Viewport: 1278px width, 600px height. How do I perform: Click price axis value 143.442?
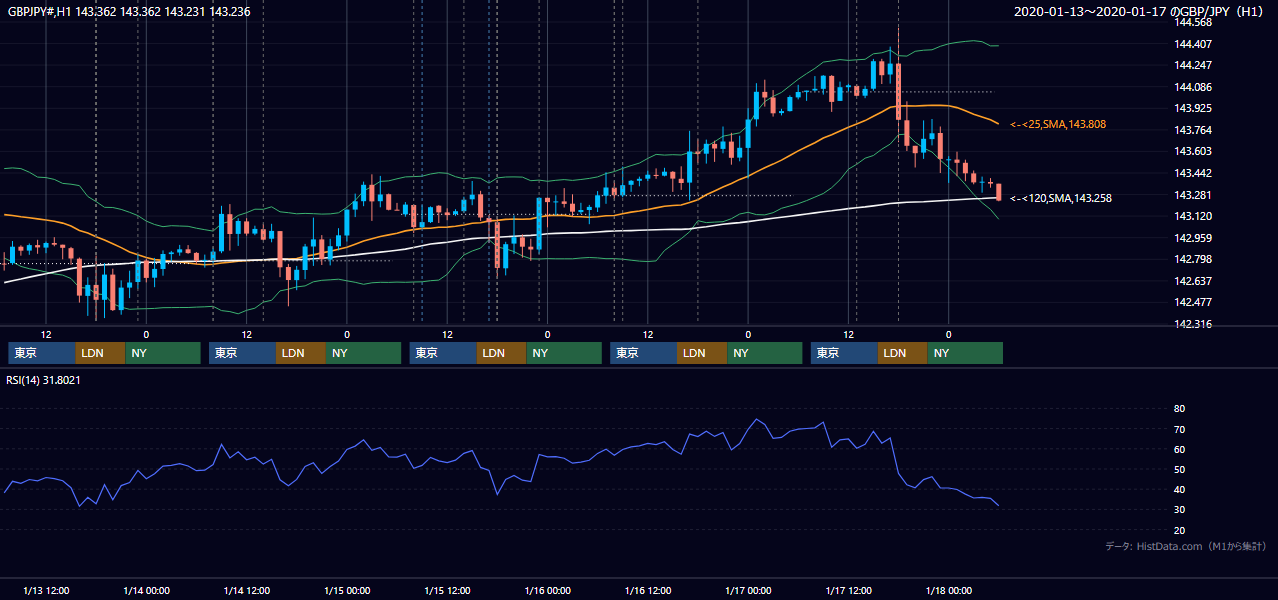pos(1193,173)
